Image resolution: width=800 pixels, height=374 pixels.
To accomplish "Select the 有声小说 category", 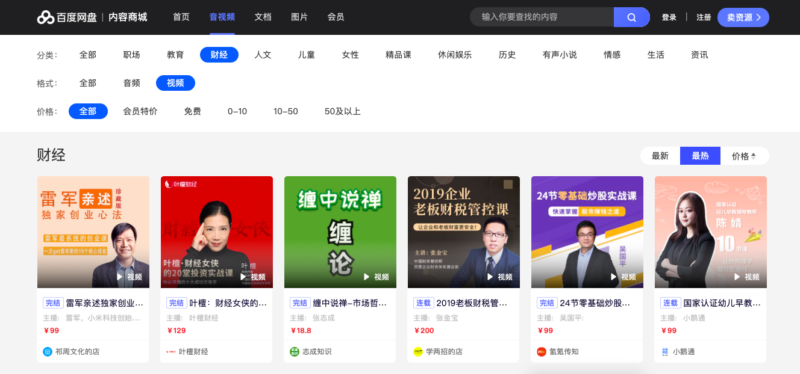I will (x=560, y=55).
